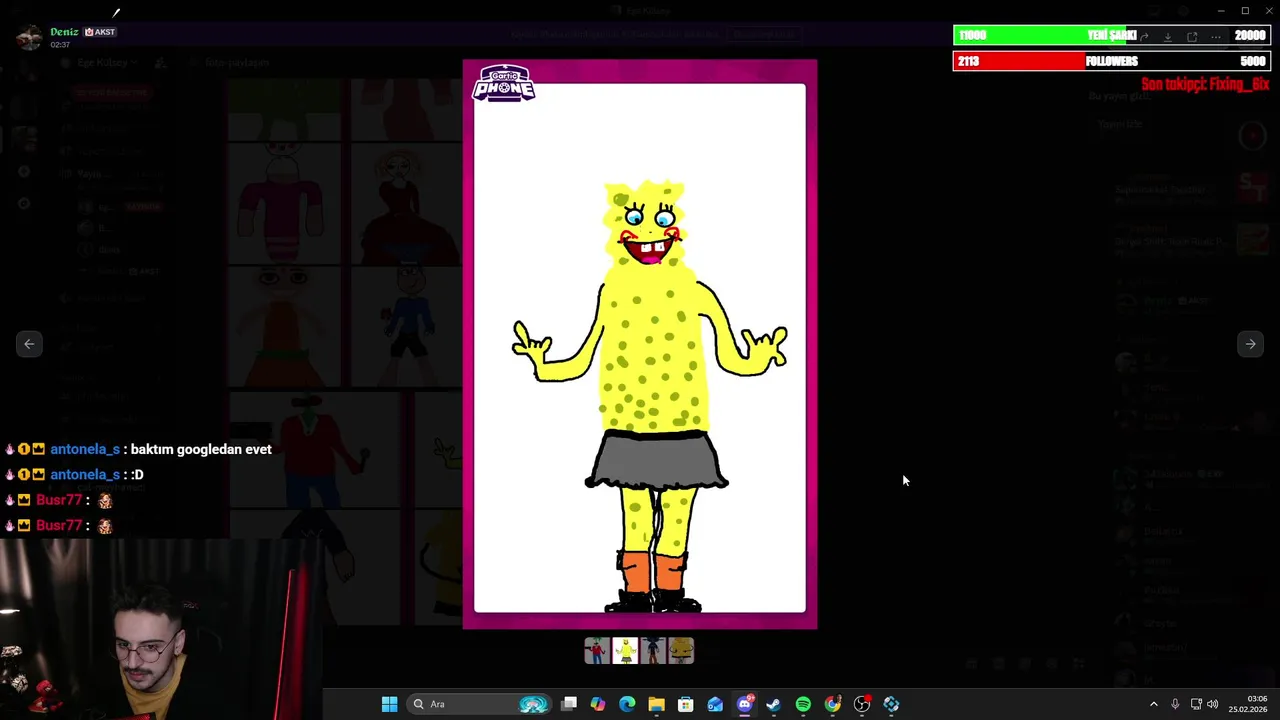Screen dimensions: 1280x720
Task: Switch to OBS Studio on the taskbar
Action: click(862, 704)
